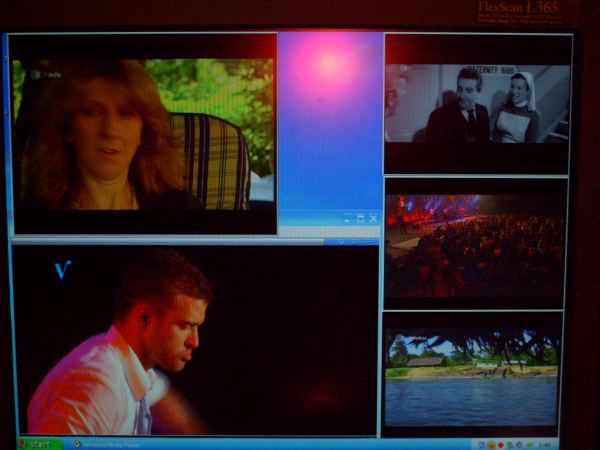
Task: Close the blue window behind the videos
Action: coord(373,219)
